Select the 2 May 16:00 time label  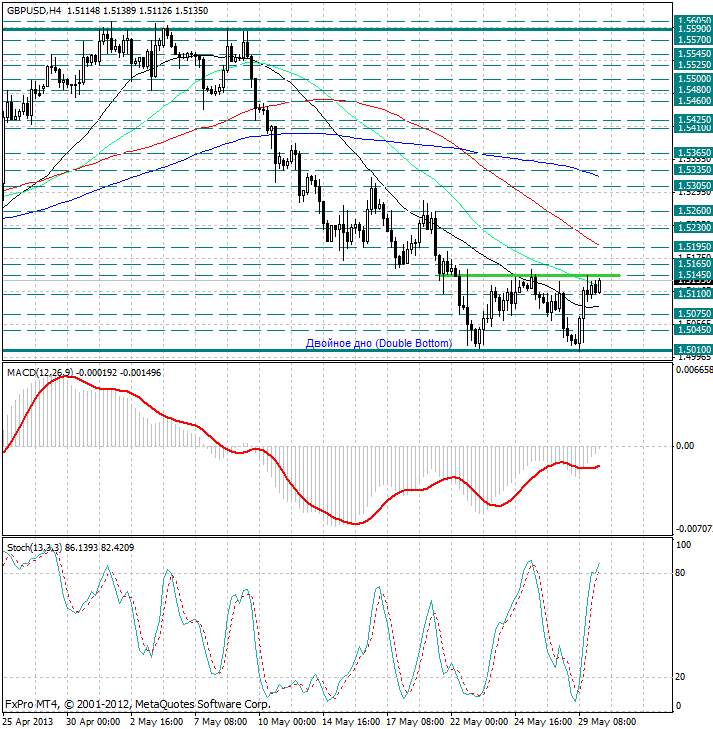[x=157, y=722]
